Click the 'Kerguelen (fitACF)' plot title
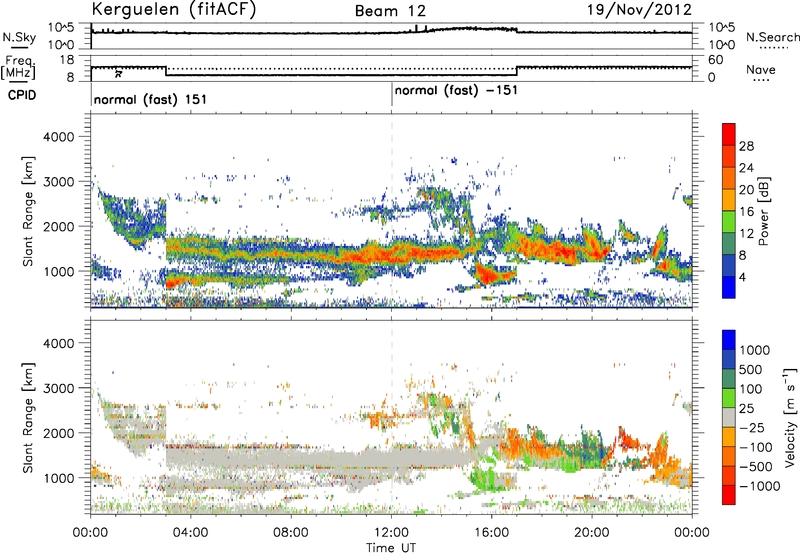This screenshot has width=800, height=554. pos(173,10)
